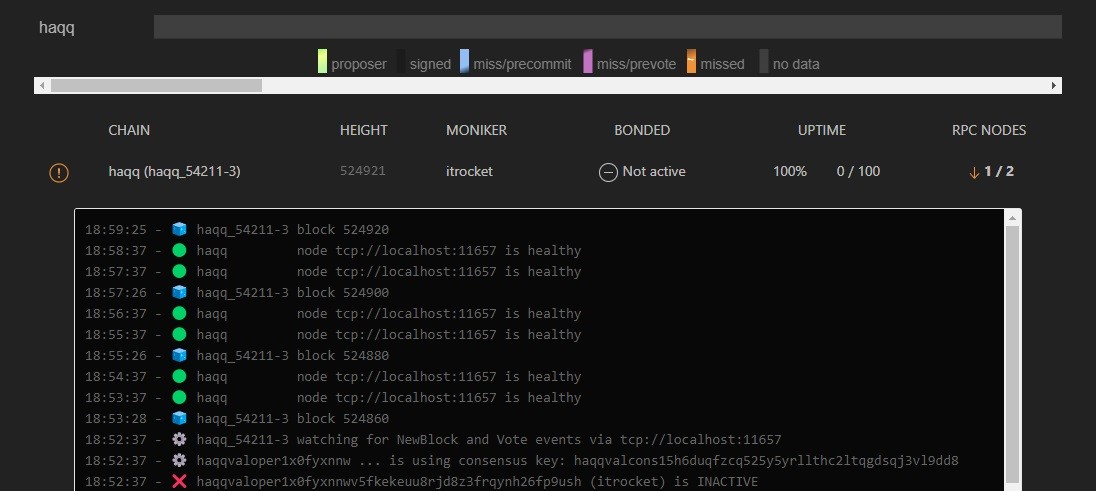1096x491 pixels.
Task: Click the blue cube icon for block 524860
Action: 179,418
